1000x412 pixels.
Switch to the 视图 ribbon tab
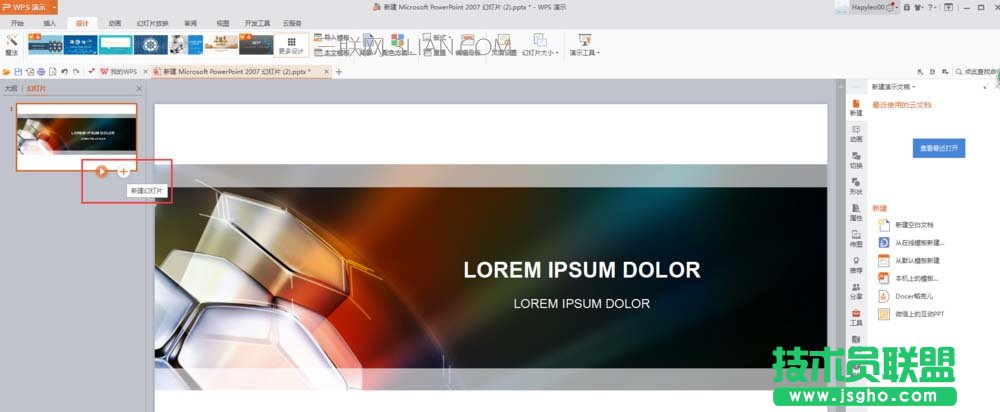223,23
